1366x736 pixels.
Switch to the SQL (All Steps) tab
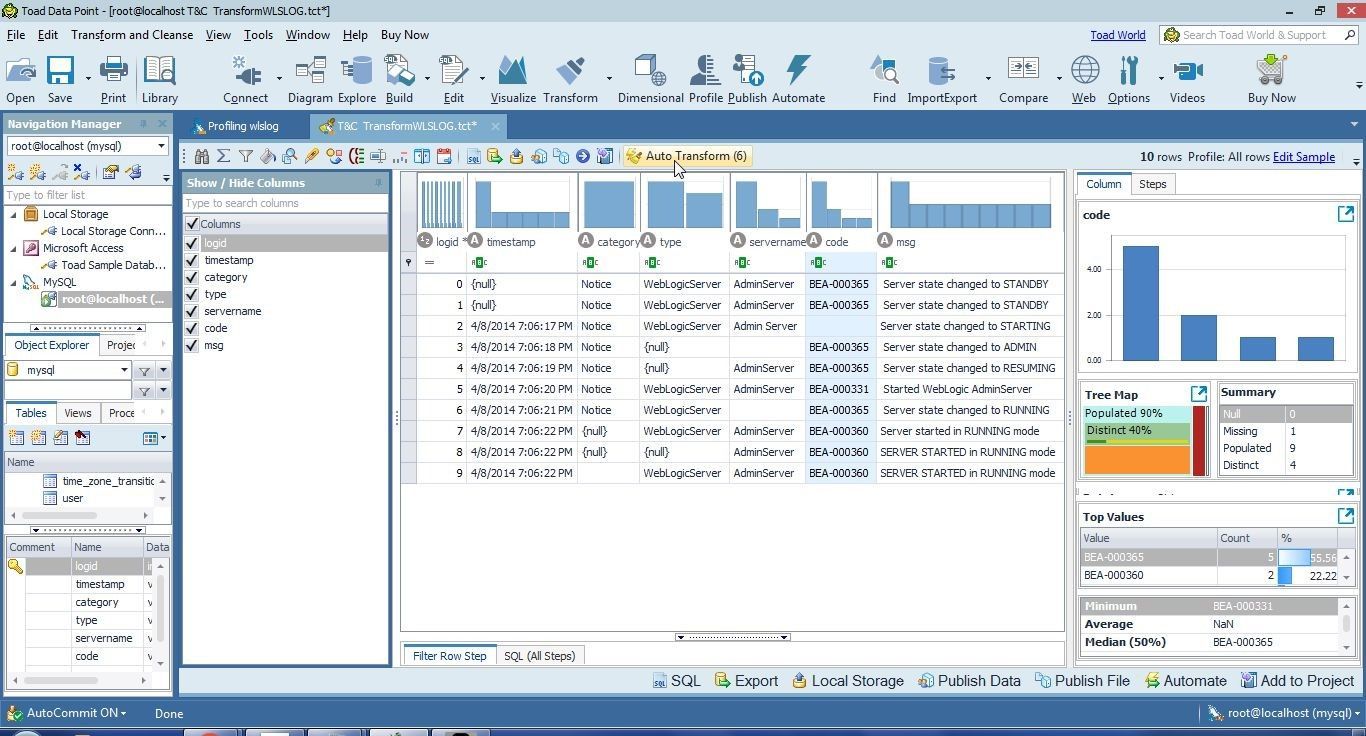(539, 656)
